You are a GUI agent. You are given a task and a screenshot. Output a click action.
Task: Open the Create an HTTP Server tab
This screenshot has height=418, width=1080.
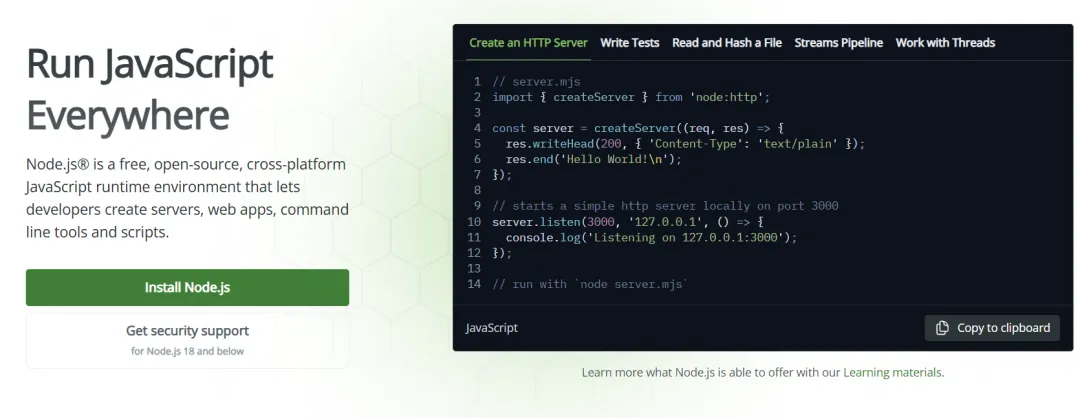pyautogui.click(x=528, y=43)
